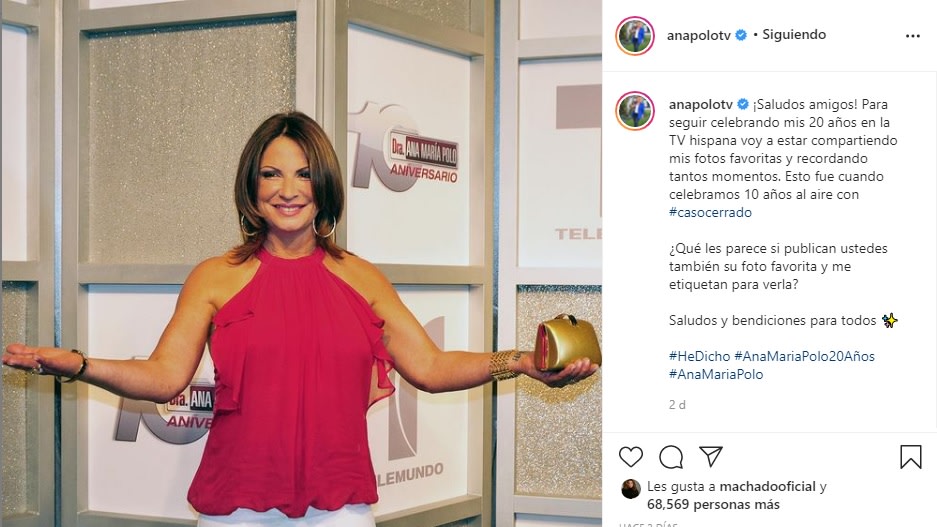Toggle the Siguiendo follow status
This screenshot has width=937, height=527.
tap(794, 35)
